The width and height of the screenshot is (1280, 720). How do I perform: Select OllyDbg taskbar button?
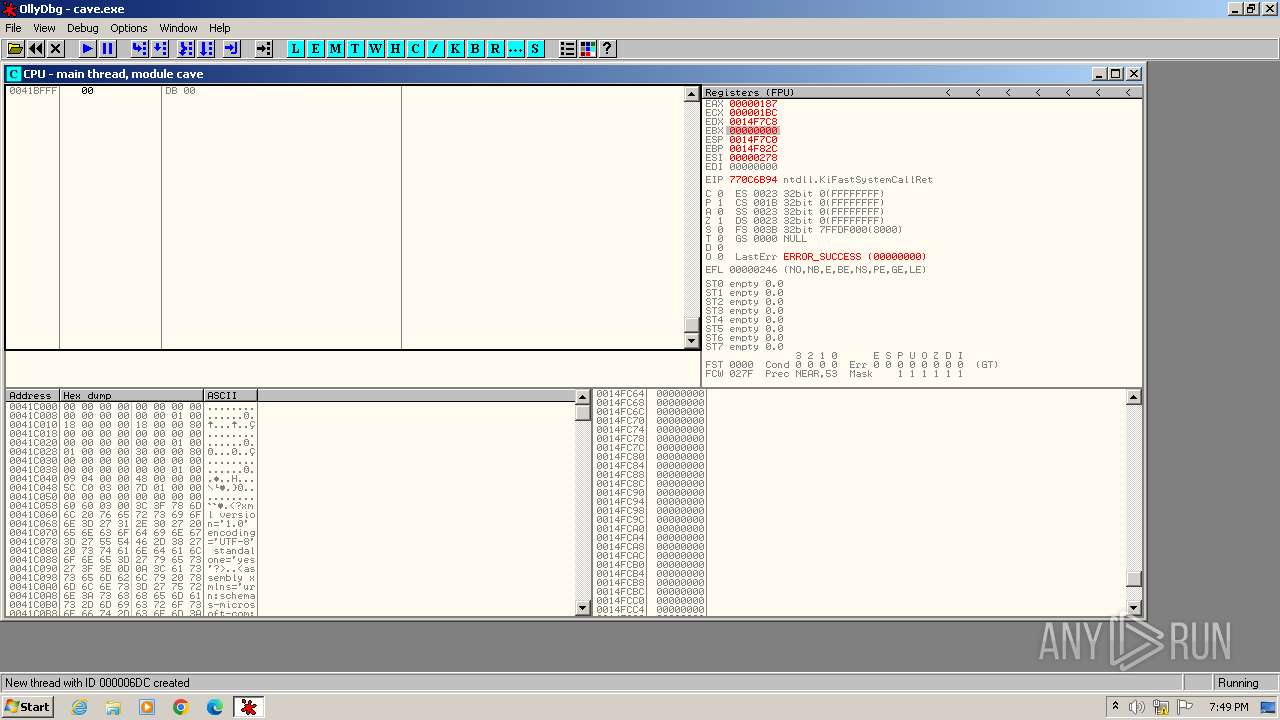click(249, 707)
